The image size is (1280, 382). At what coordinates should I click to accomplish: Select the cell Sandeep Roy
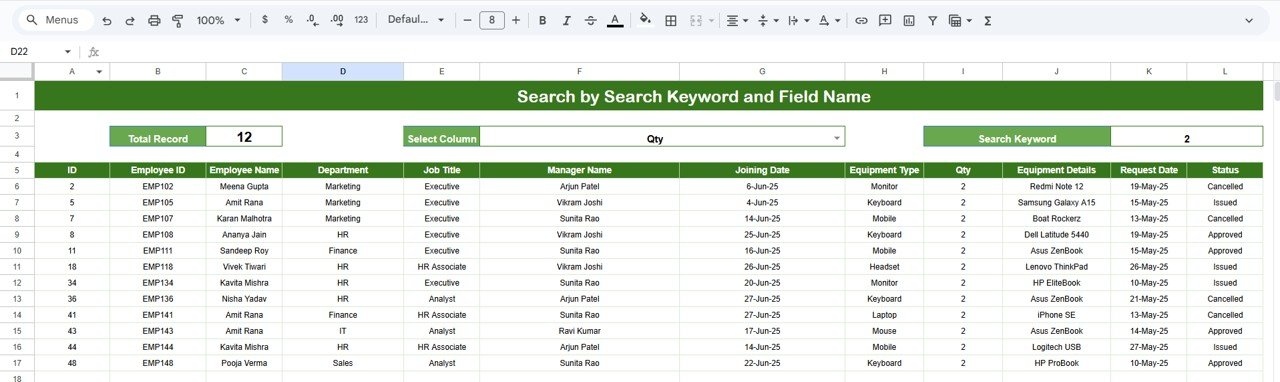point(244,250)
